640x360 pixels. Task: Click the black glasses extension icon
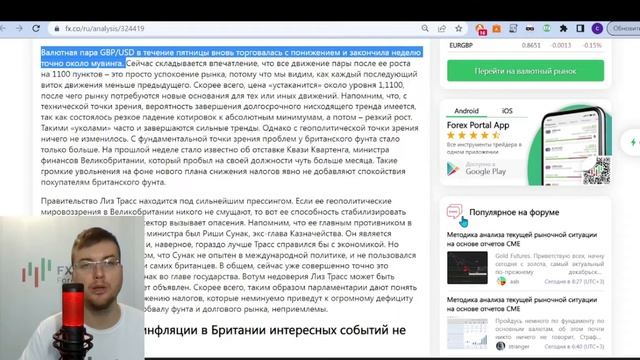point(530,29)
